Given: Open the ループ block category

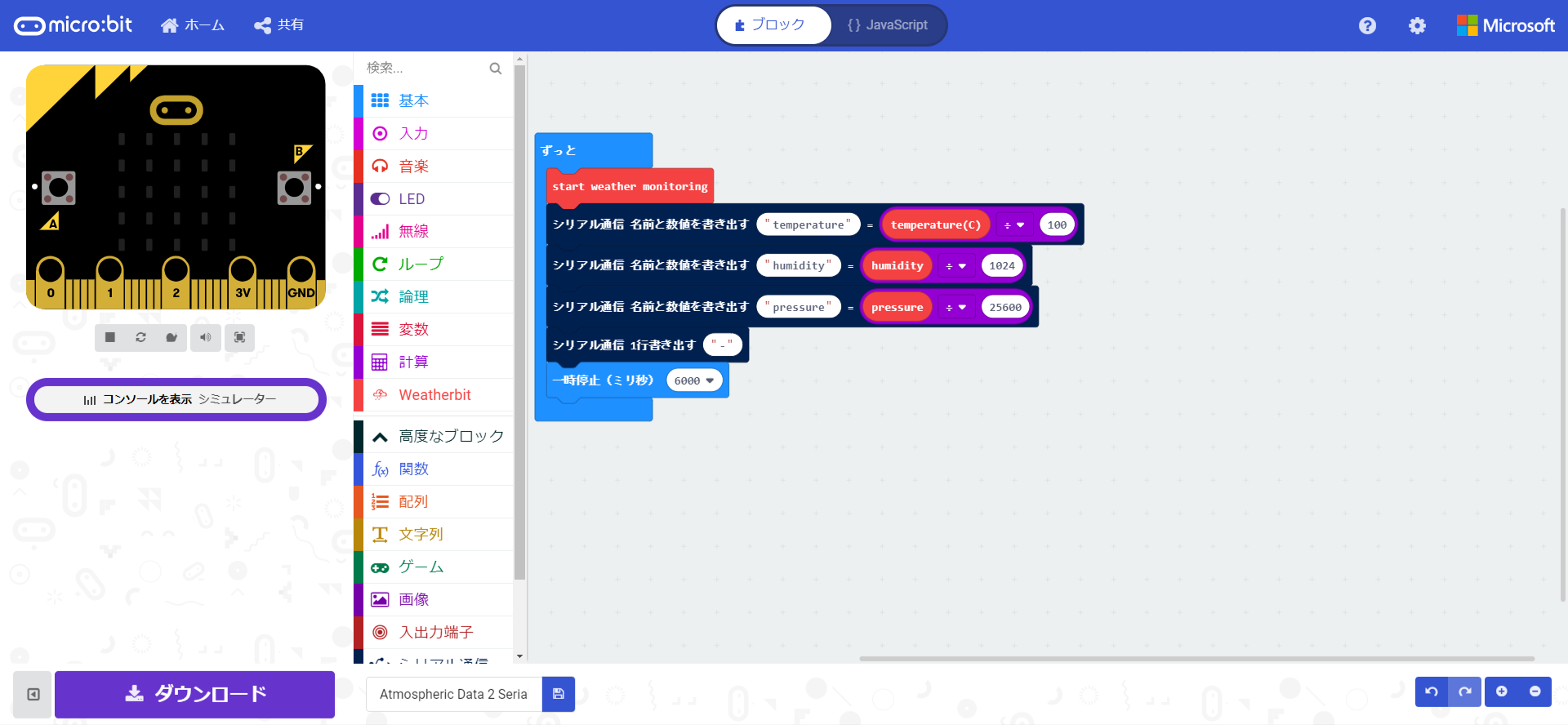Looking at the screenshot, I should [x=434, y=264].
